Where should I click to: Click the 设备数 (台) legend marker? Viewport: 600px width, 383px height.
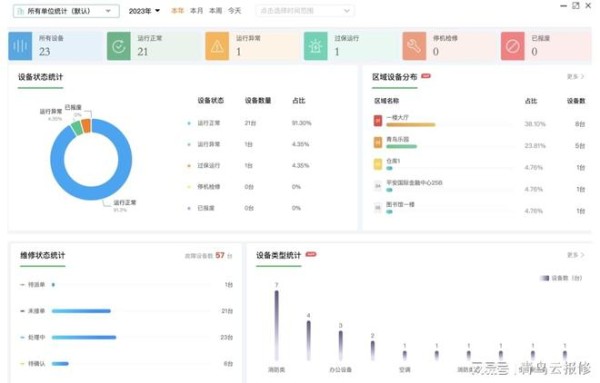[x=545, y=278]
